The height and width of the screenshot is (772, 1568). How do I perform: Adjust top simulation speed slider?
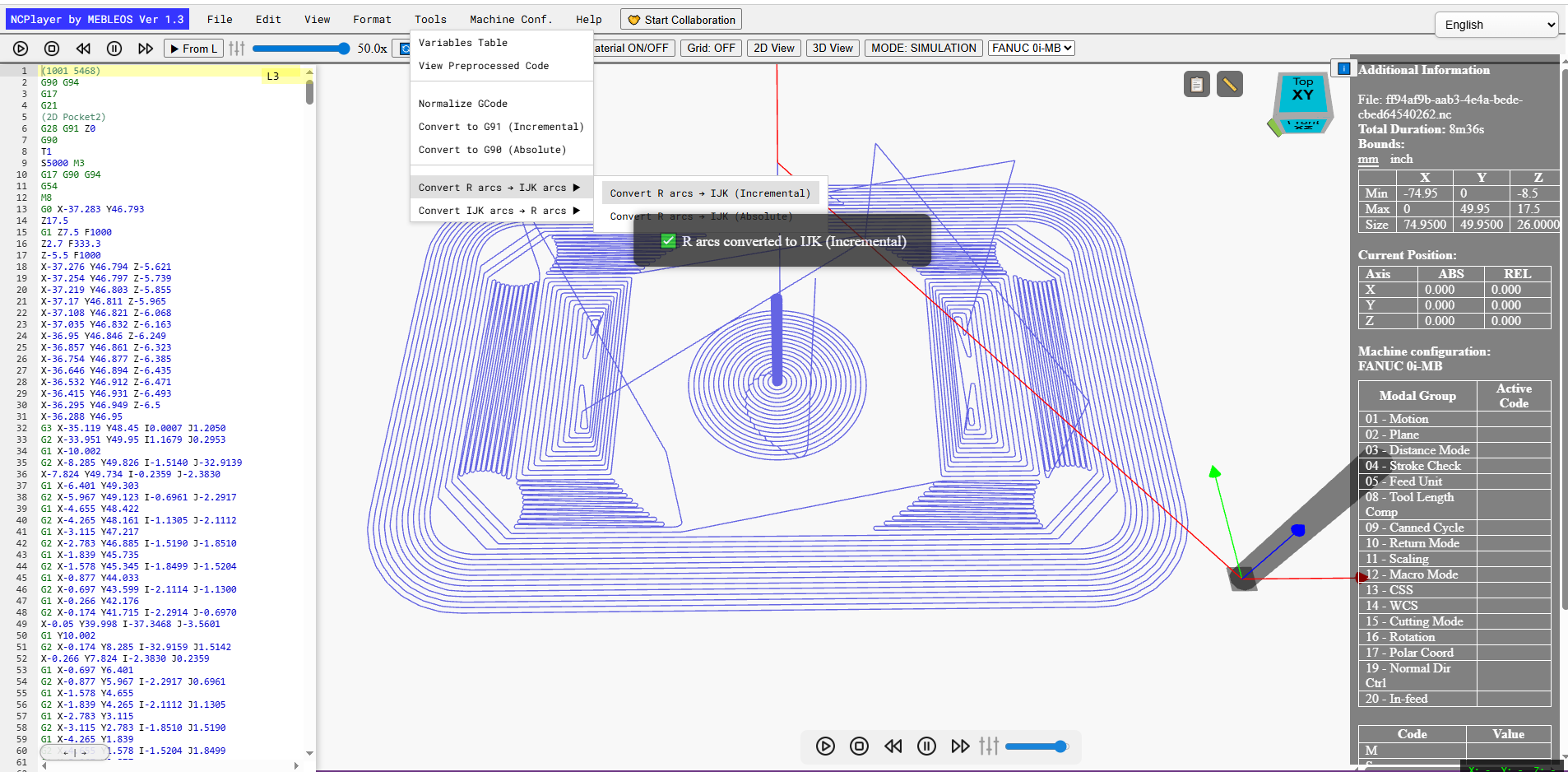click(x=301, y=49)
